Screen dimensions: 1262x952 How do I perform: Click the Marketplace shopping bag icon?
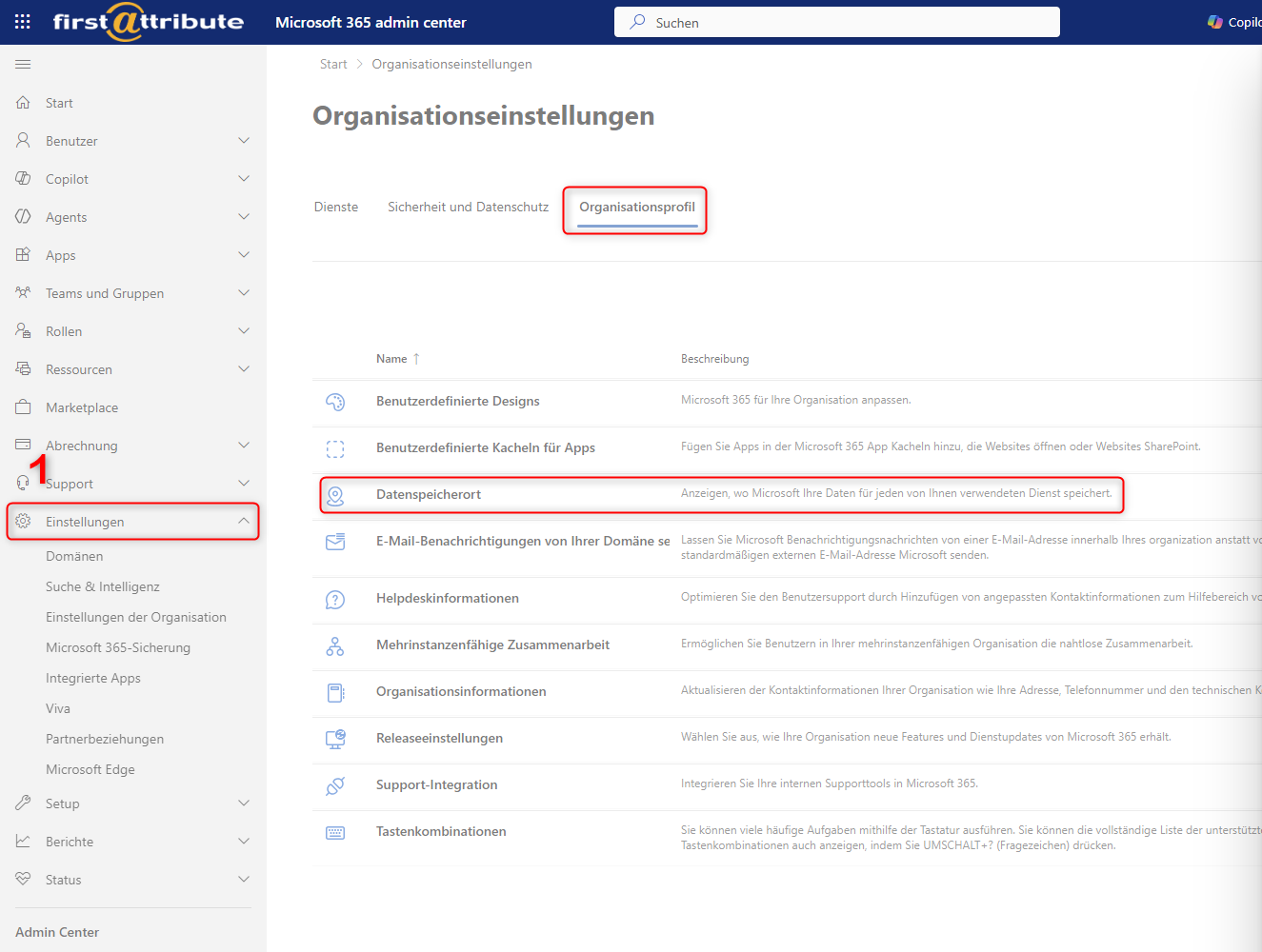tap(23, 407)
